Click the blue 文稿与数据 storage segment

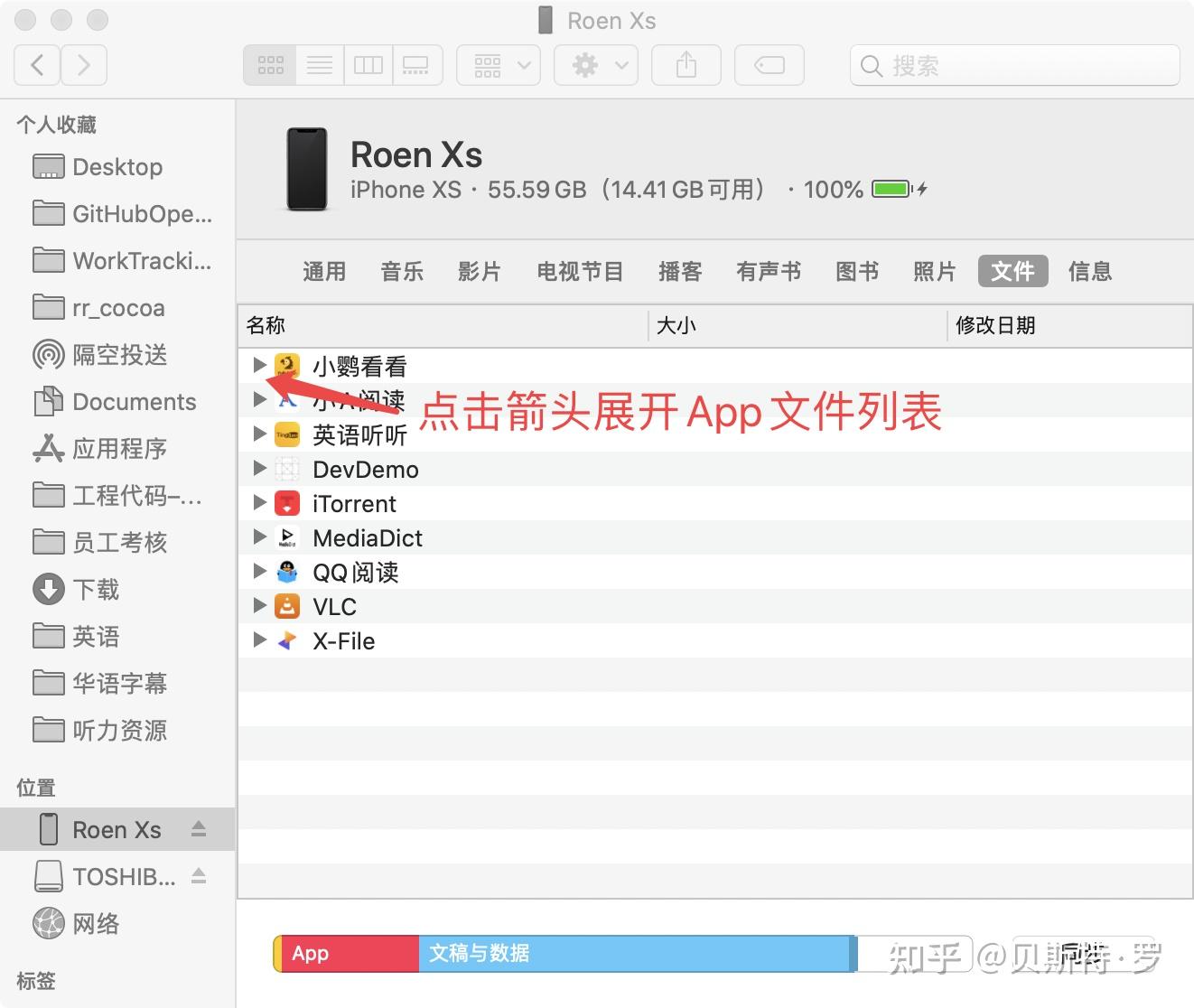[634, 954]
